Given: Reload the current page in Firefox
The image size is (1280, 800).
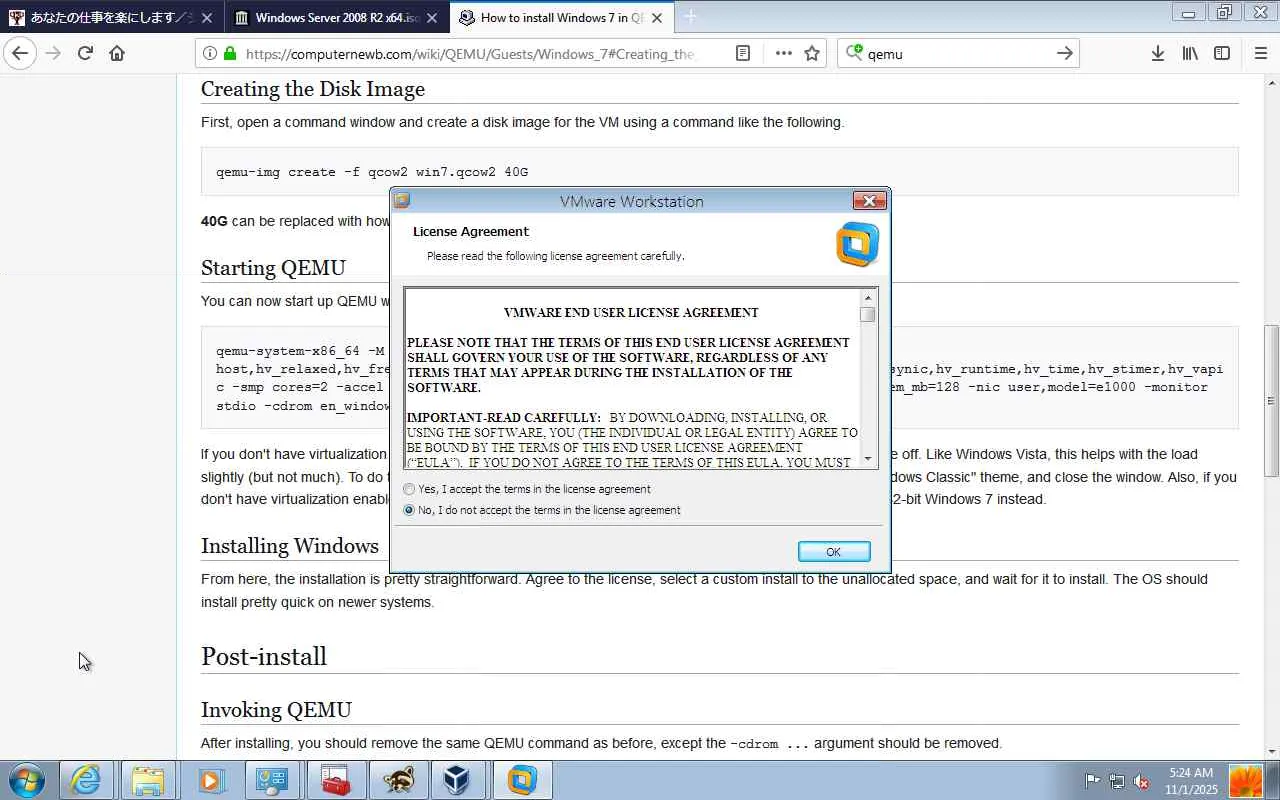Looking at the screenshot, I should (85, 53).
